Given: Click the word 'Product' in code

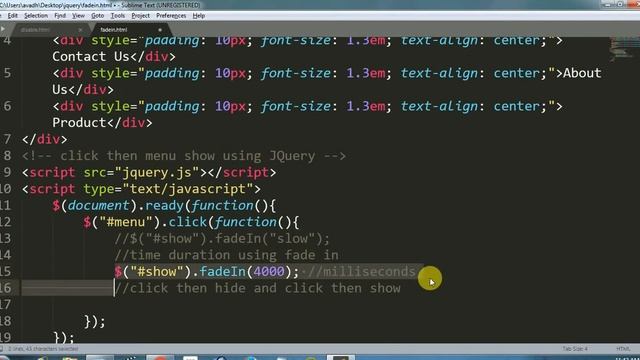Looking at the screenshot, I should [x=79, y=122].
